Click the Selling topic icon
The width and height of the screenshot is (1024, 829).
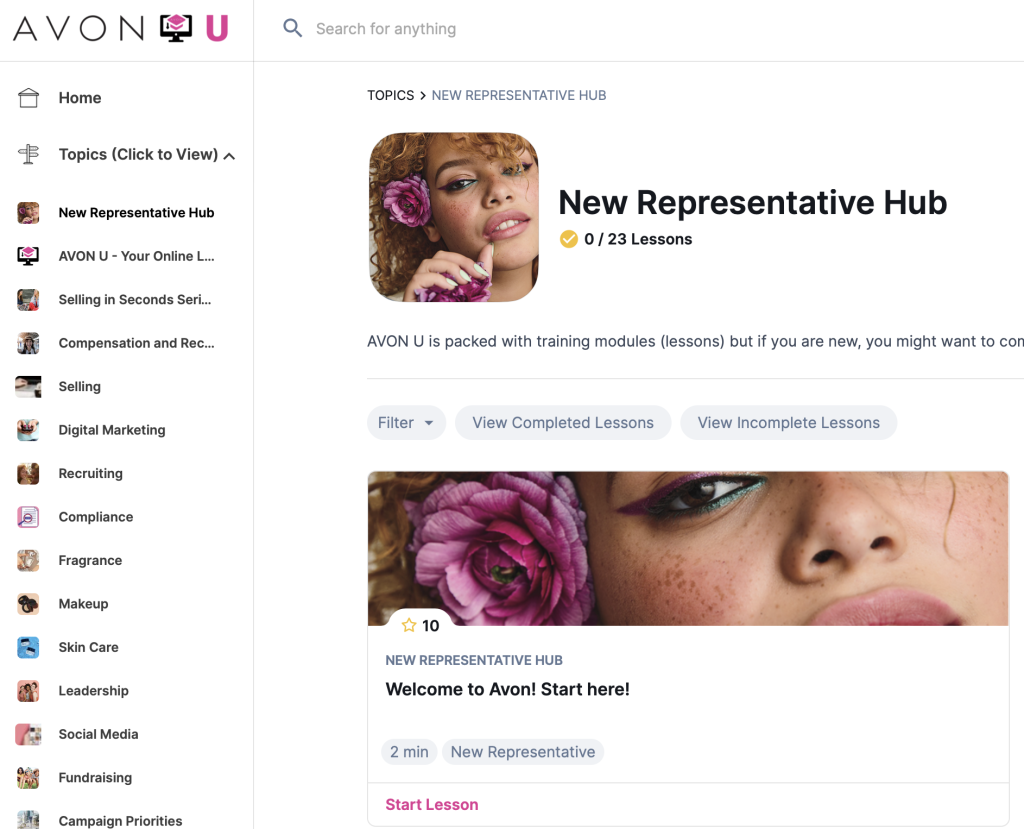tap(28, 387)
